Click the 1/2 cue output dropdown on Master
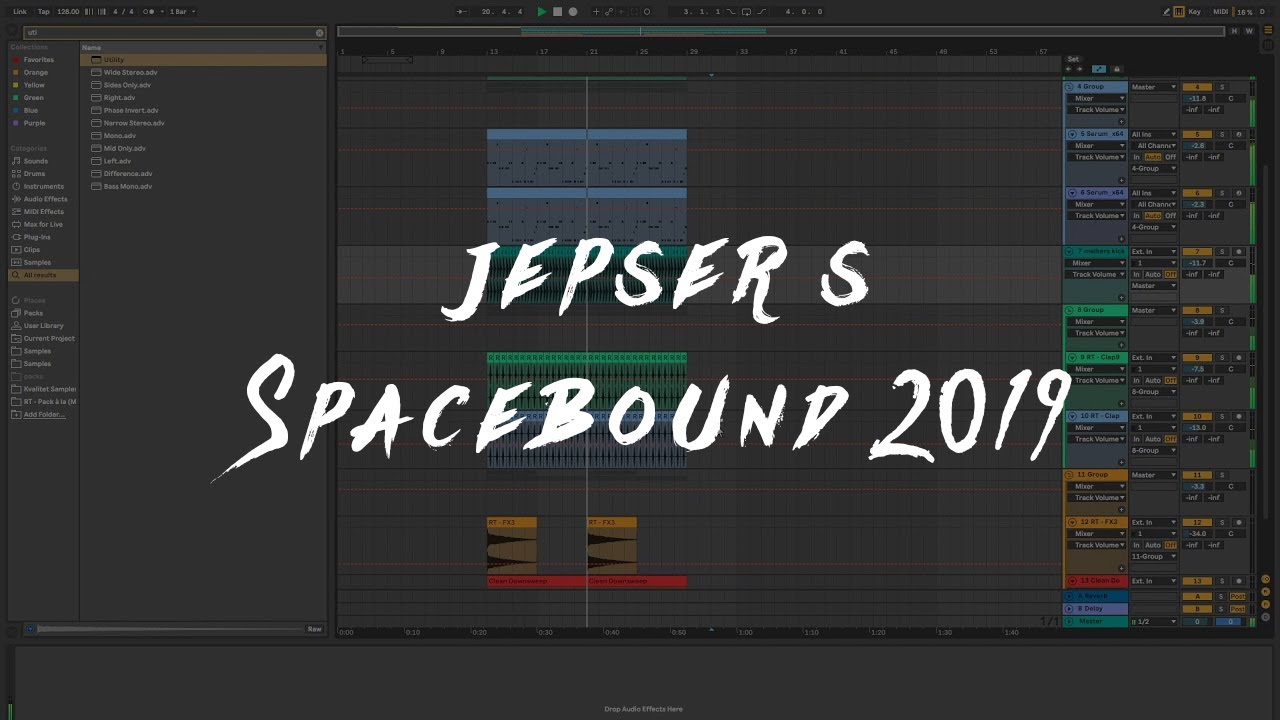The image size is (1280, 720). coord(1154,621)
